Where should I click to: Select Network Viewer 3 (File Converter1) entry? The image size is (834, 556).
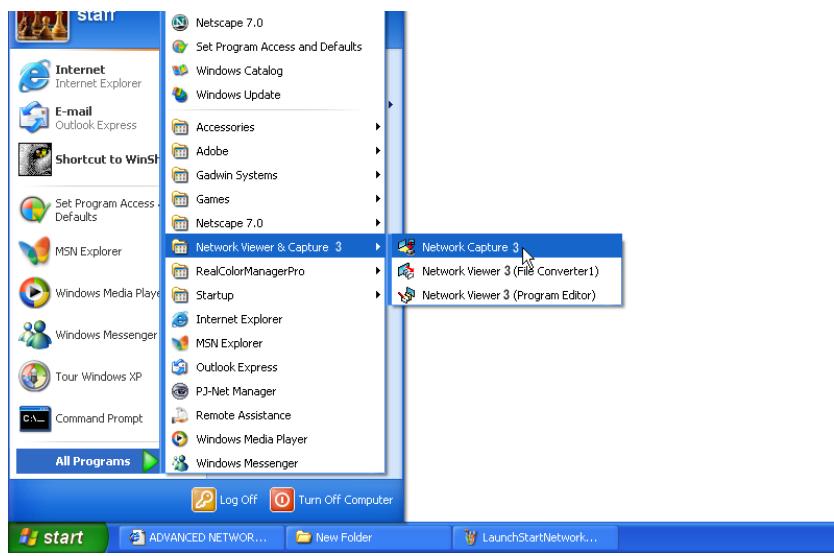(x=506, y=271)
